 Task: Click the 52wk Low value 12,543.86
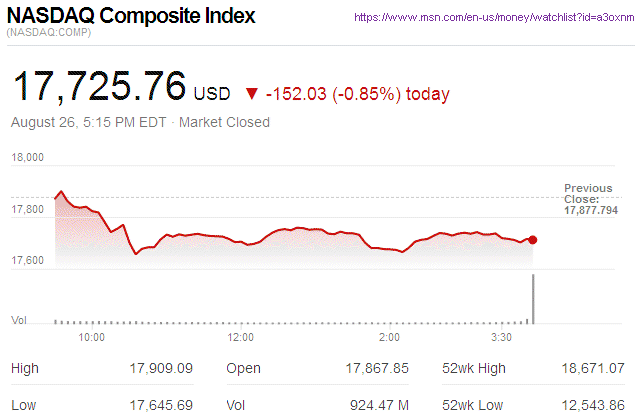tap(594, 405)
